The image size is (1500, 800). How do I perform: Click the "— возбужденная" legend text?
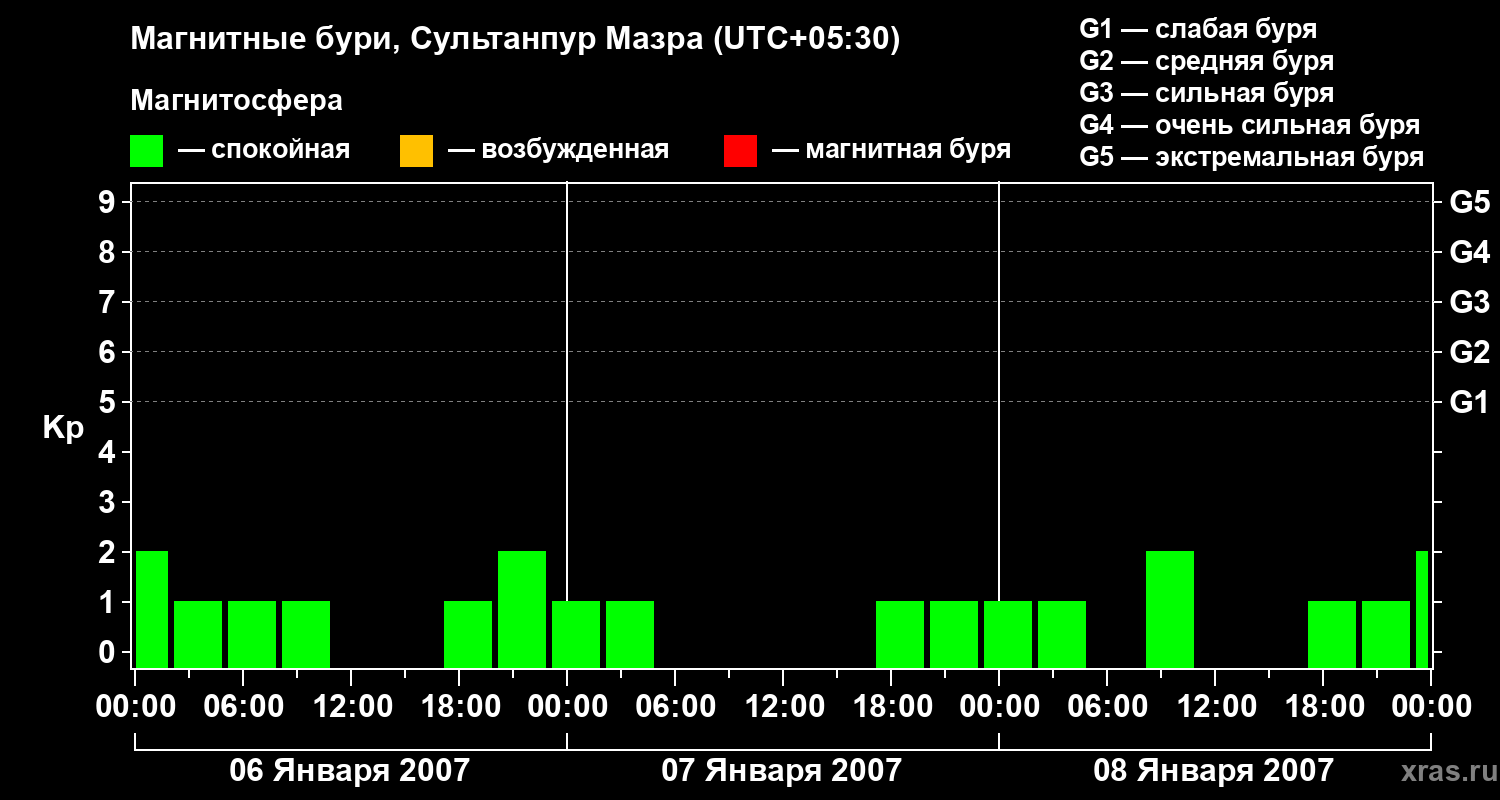coord(558,151)
